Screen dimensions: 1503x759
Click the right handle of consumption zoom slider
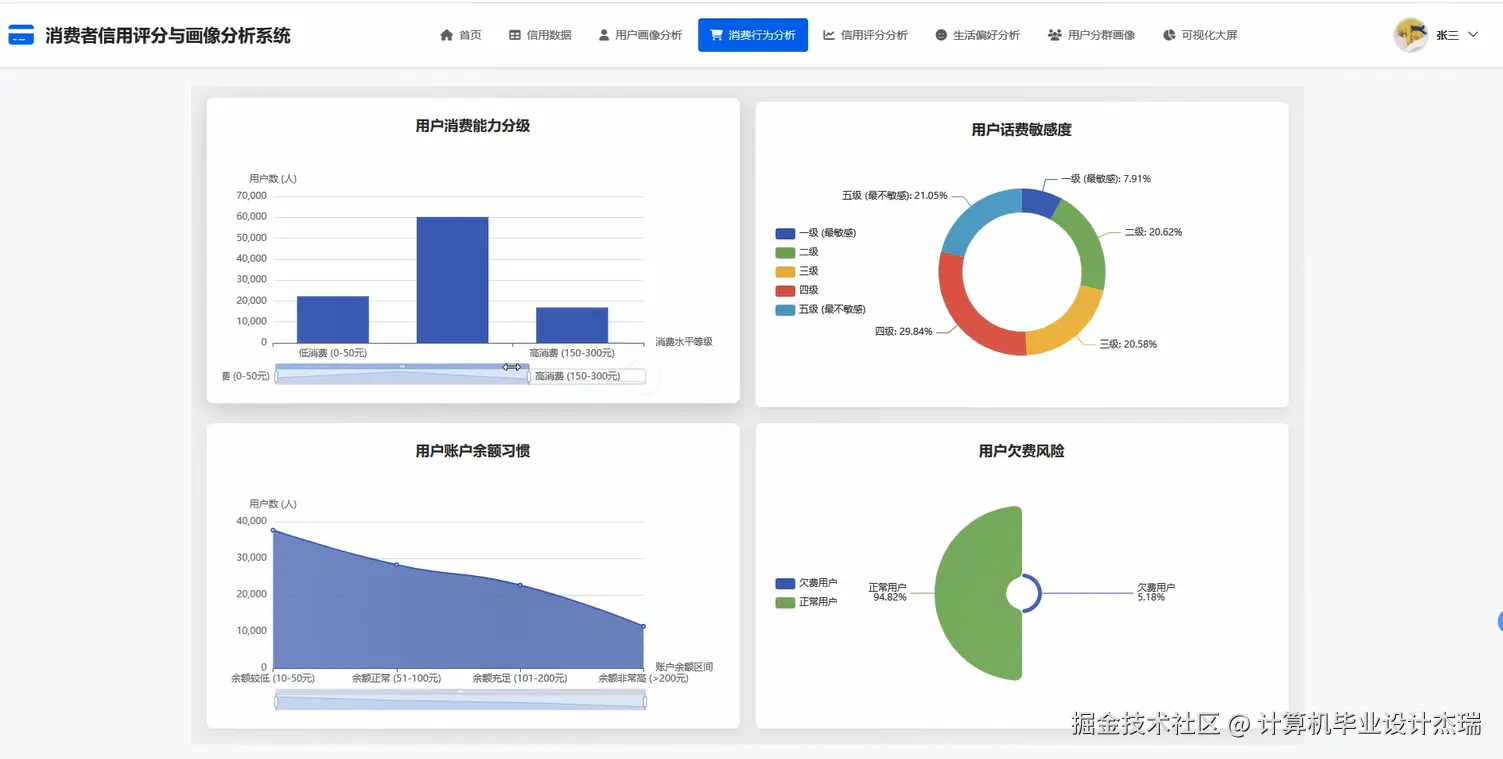[529, 376]
